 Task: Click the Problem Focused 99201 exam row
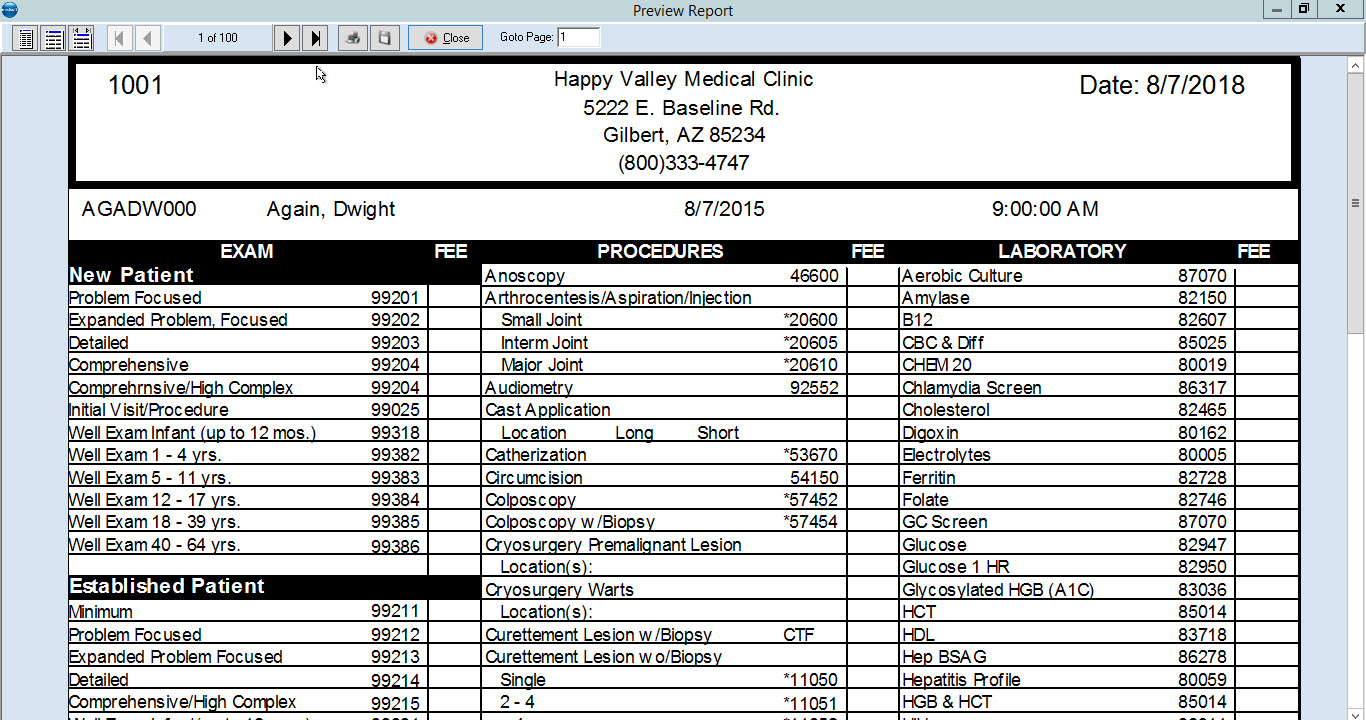click(x=248, y=298)
